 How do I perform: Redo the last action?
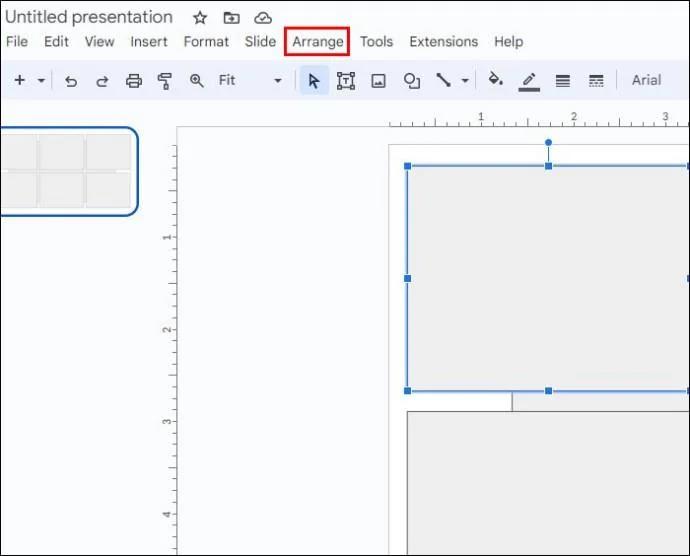coord(102,81)
